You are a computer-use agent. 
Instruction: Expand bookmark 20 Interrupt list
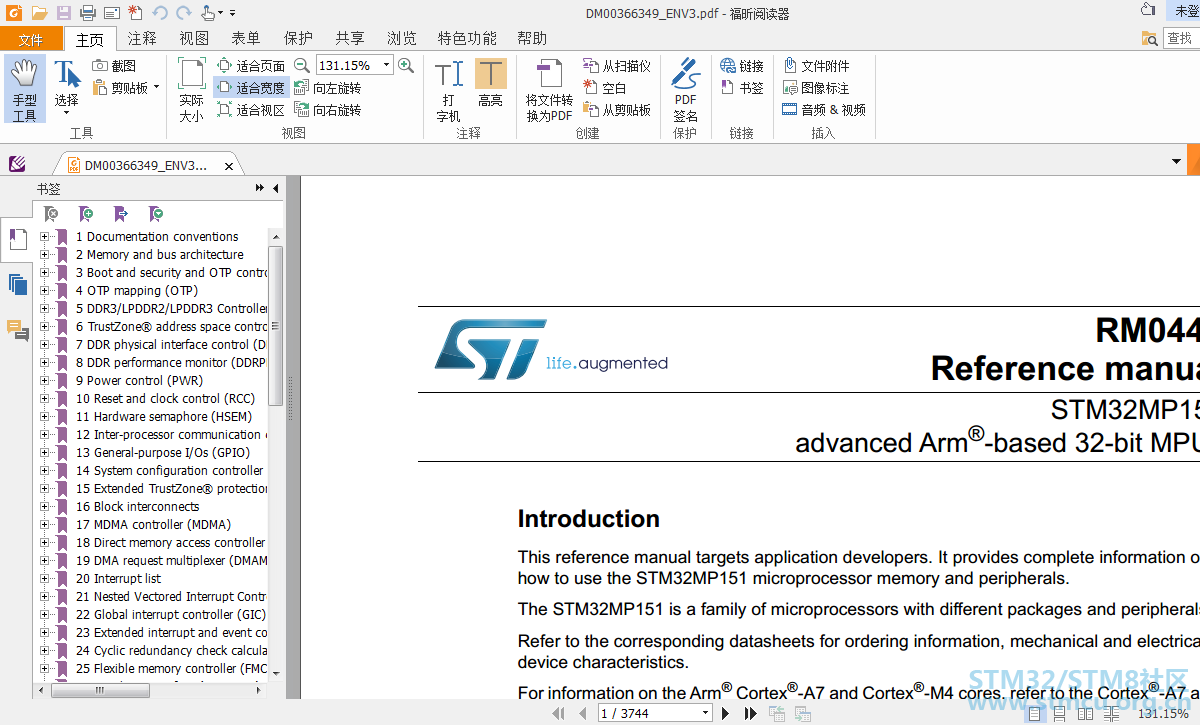44,579
